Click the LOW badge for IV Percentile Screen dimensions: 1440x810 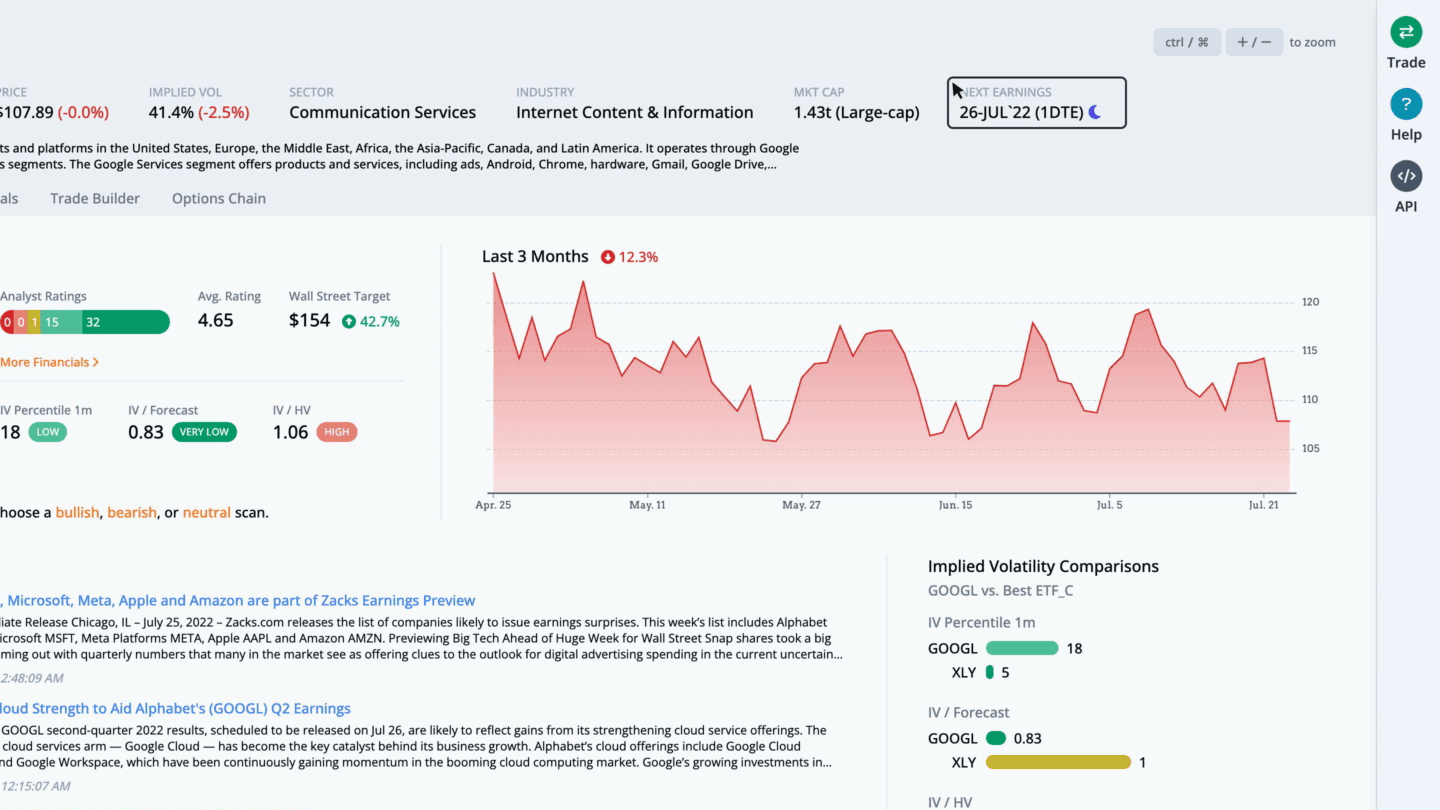[x=47, y=432]
